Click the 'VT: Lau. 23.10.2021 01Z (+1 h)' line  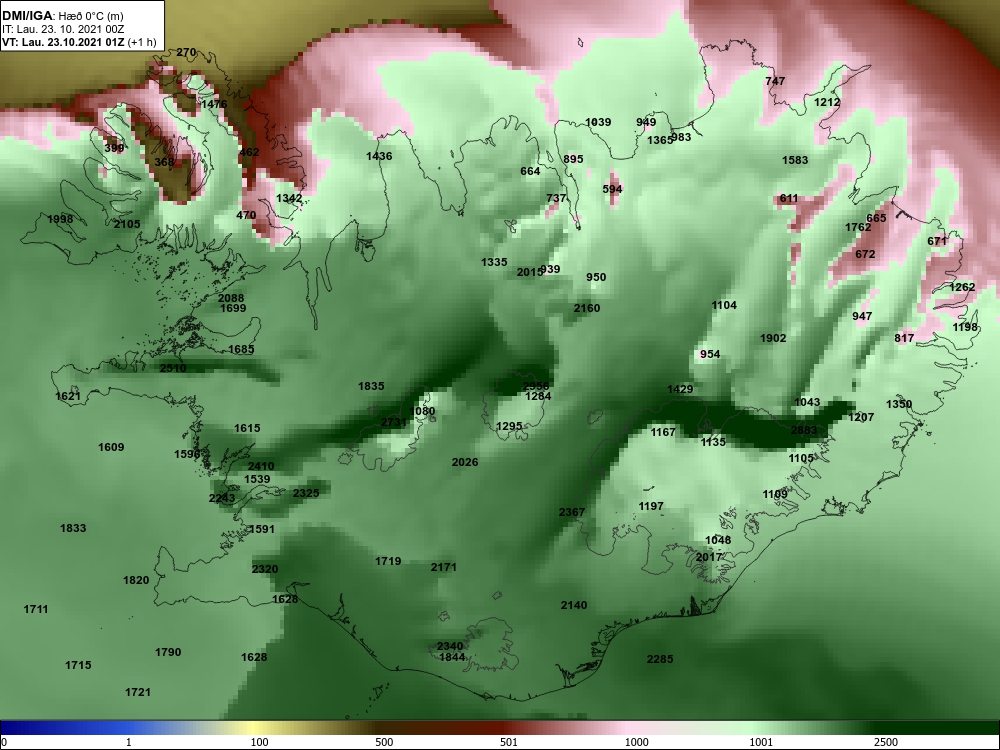click(78, 43)
